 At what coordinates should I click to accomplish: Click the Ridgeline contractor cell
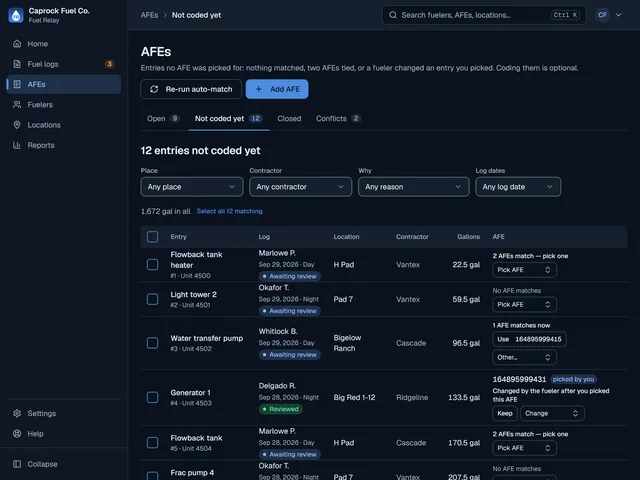(x=412, y=398)
